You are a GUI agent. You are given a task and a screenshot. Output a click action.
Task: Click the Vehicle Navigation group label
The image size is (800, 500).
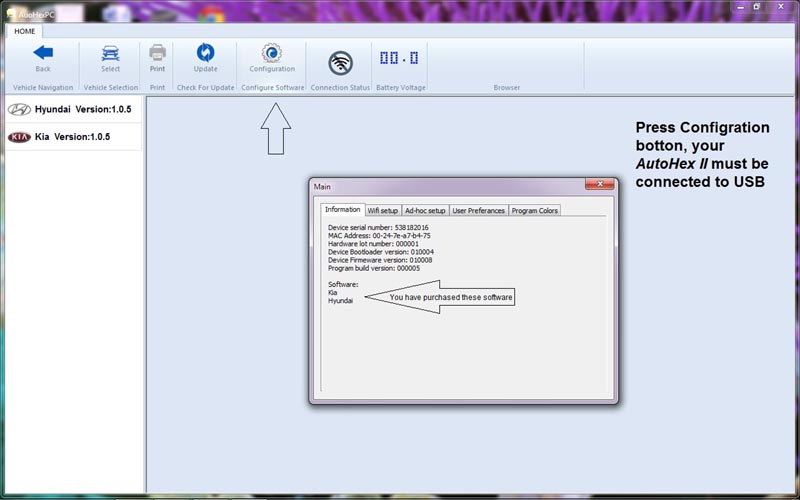point(43,88)
